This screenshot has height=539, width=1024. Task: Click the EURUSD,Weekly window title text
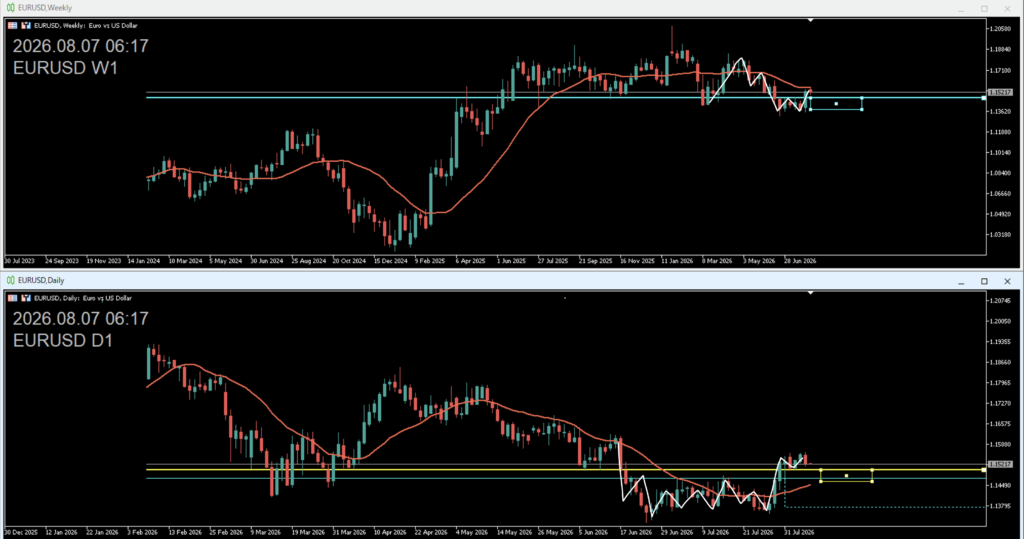click(x=45, y=8)
